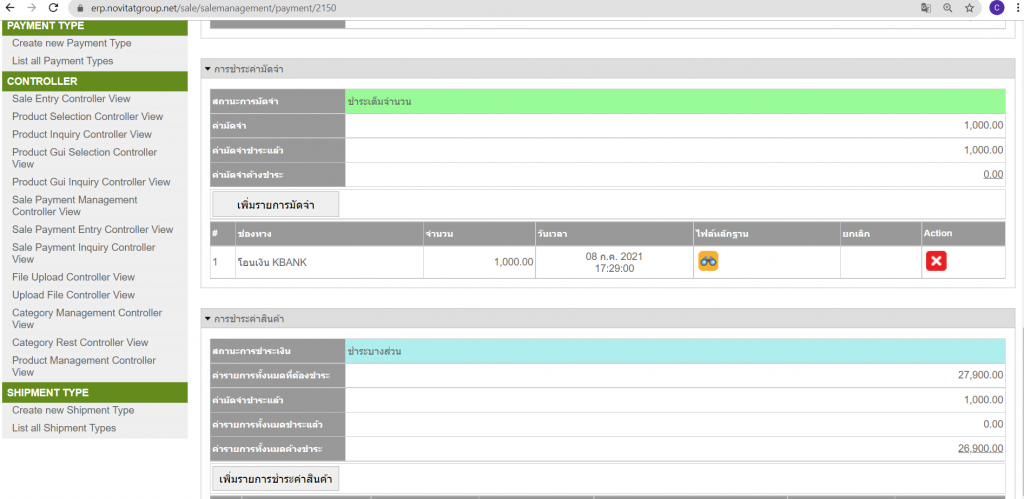This screenshot has width=1024, height=499.
Task: Click เพิ่มรายการชำระค่าสินค้า button
Action: (x=275, y=479)
